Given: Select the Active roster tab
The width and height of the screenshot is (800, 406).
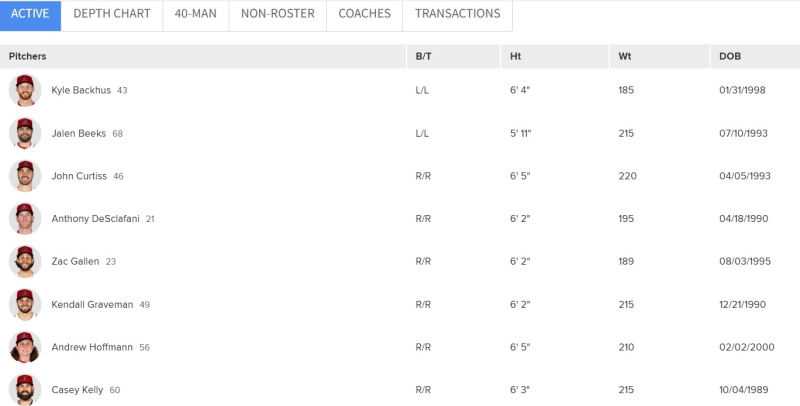Looking at the screenshot, I should tap(30, 15).
